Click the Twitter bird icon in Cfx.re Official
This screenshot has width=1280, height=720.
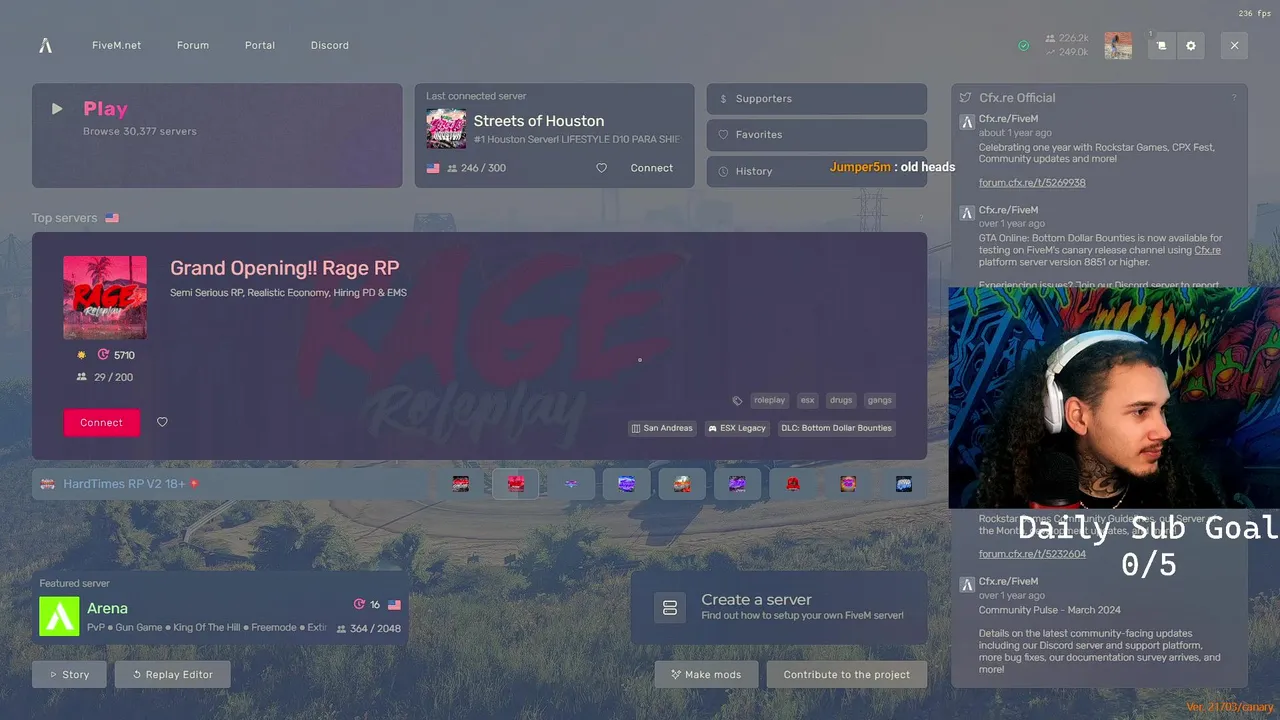pos(965,98)
